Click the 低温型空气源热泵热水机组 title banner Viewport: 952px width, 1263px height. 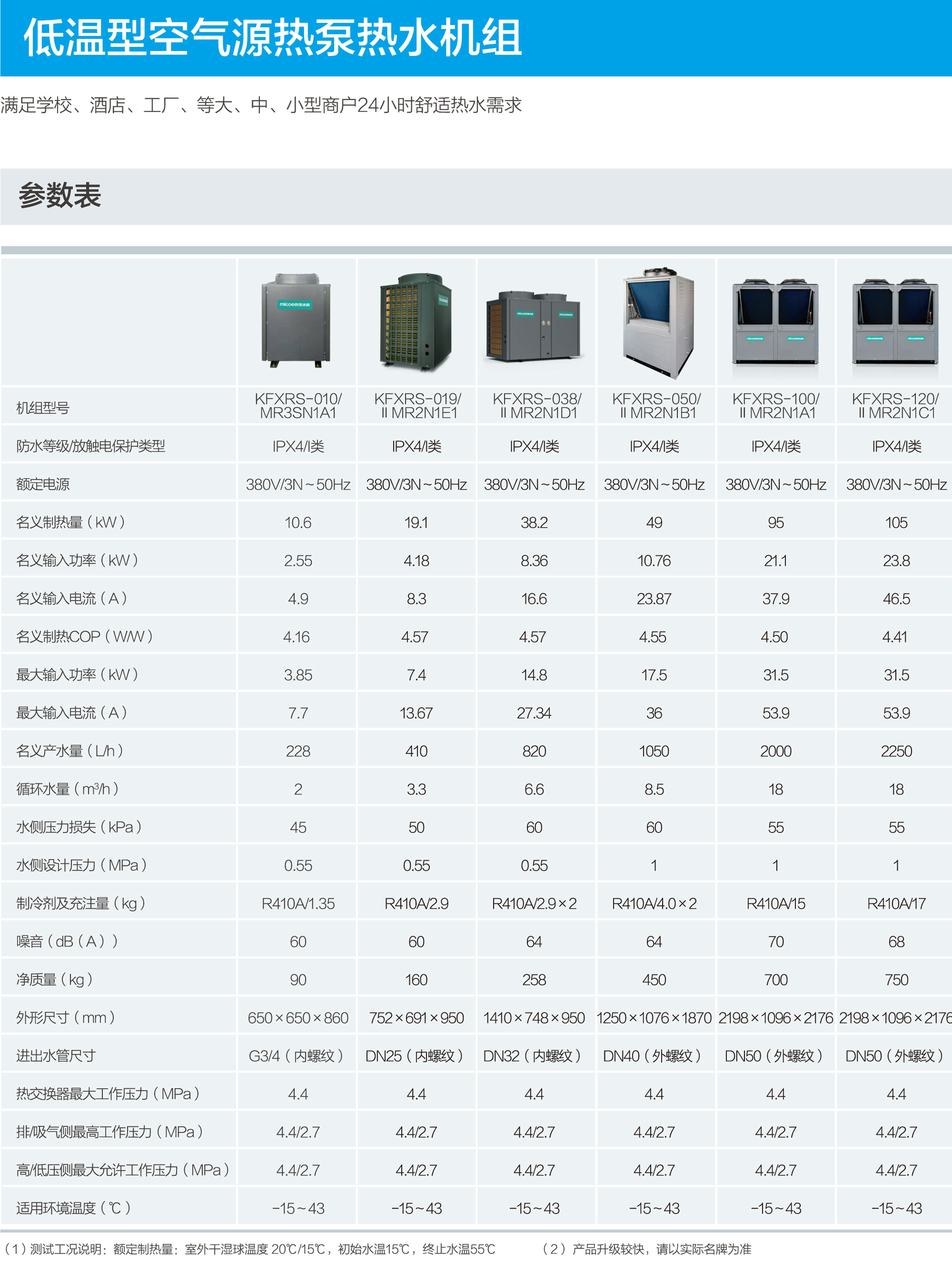[273, 38]
